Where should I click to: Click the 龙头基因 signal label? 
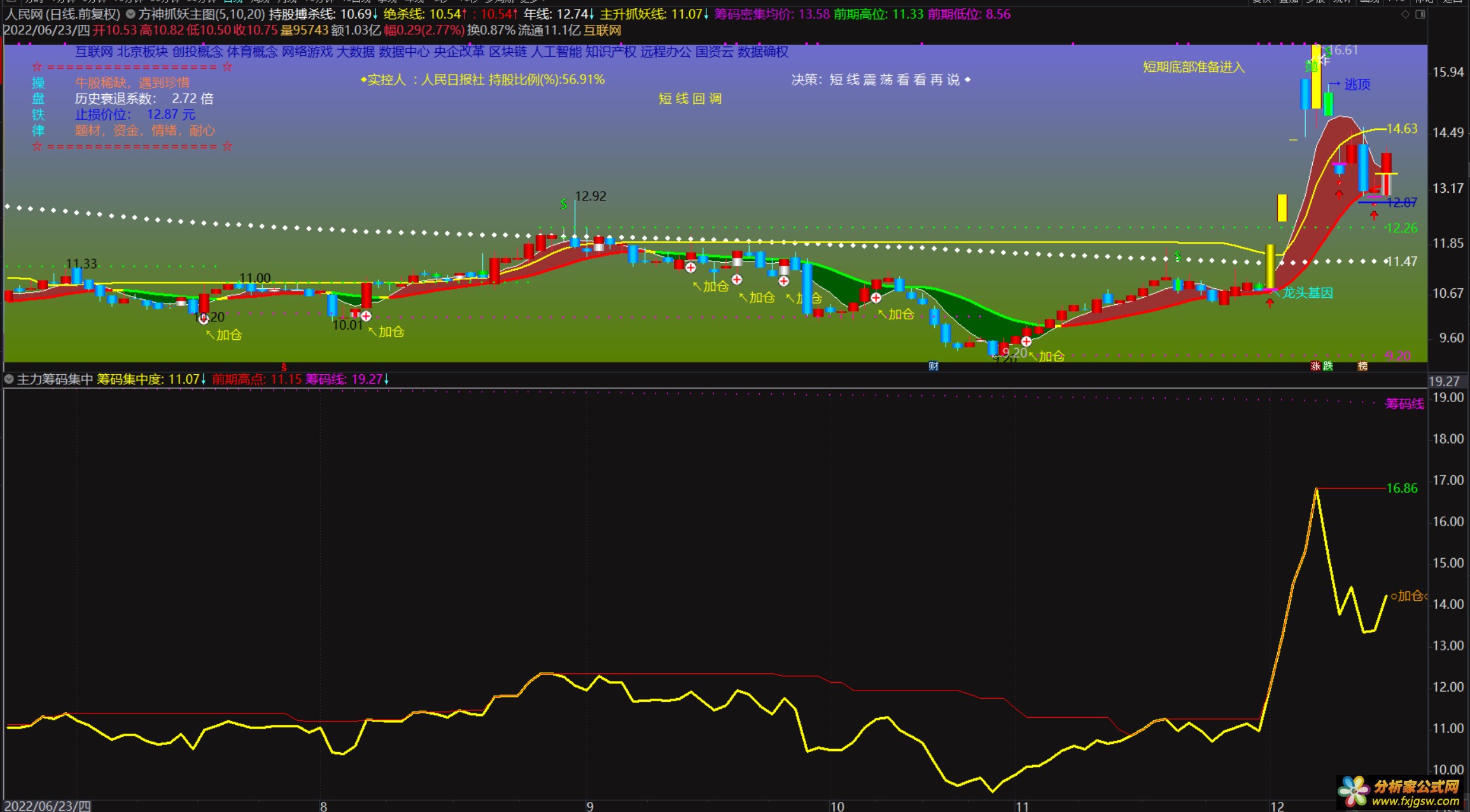coord(1307,293)
